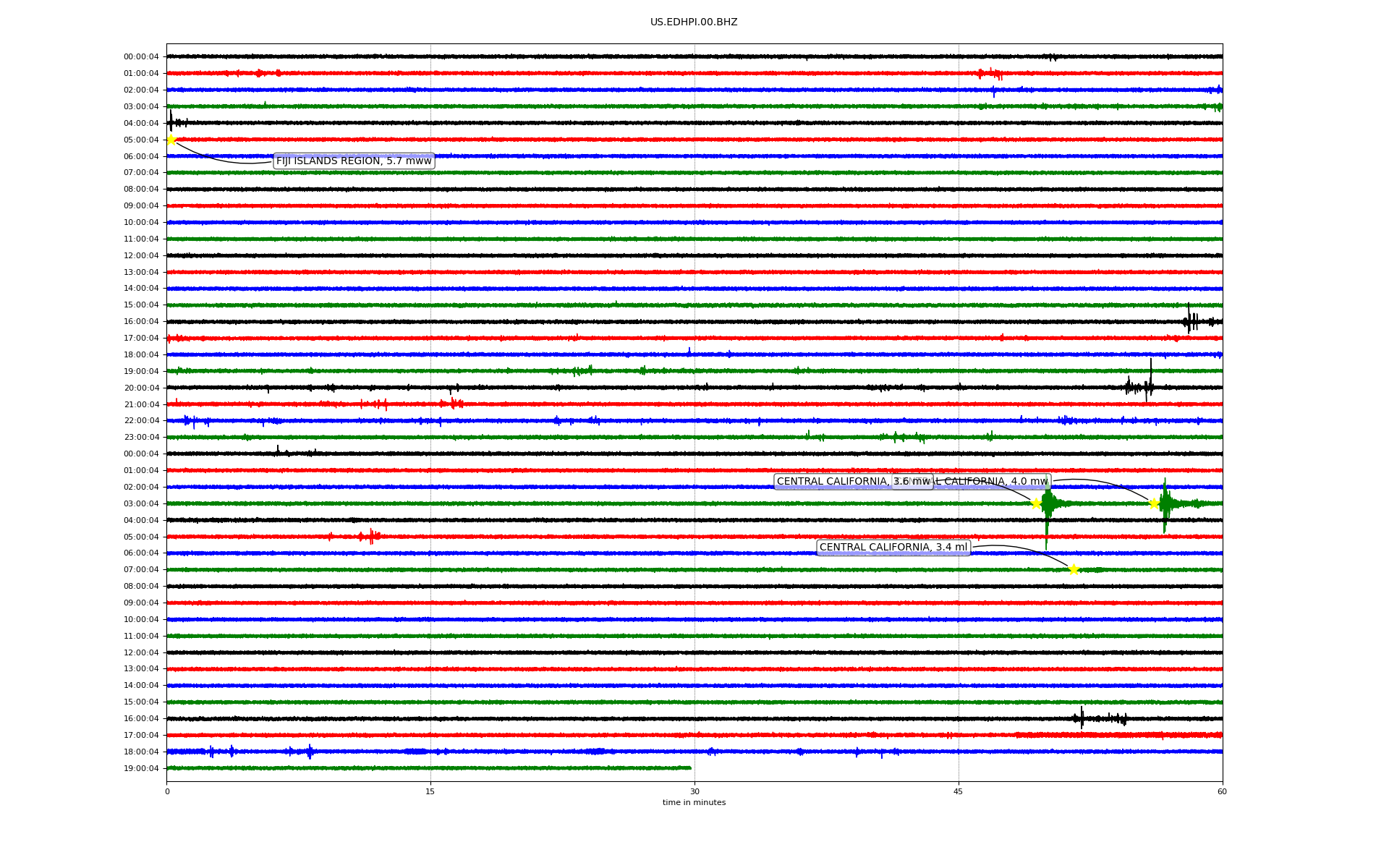Click the 23:00:04 trace time label

pos(141,438)
